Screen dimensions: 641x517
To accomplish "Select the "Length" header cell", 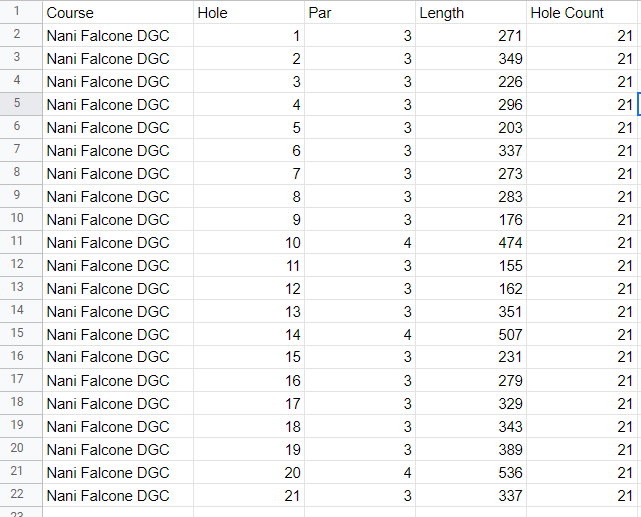I will click(471, 13).
